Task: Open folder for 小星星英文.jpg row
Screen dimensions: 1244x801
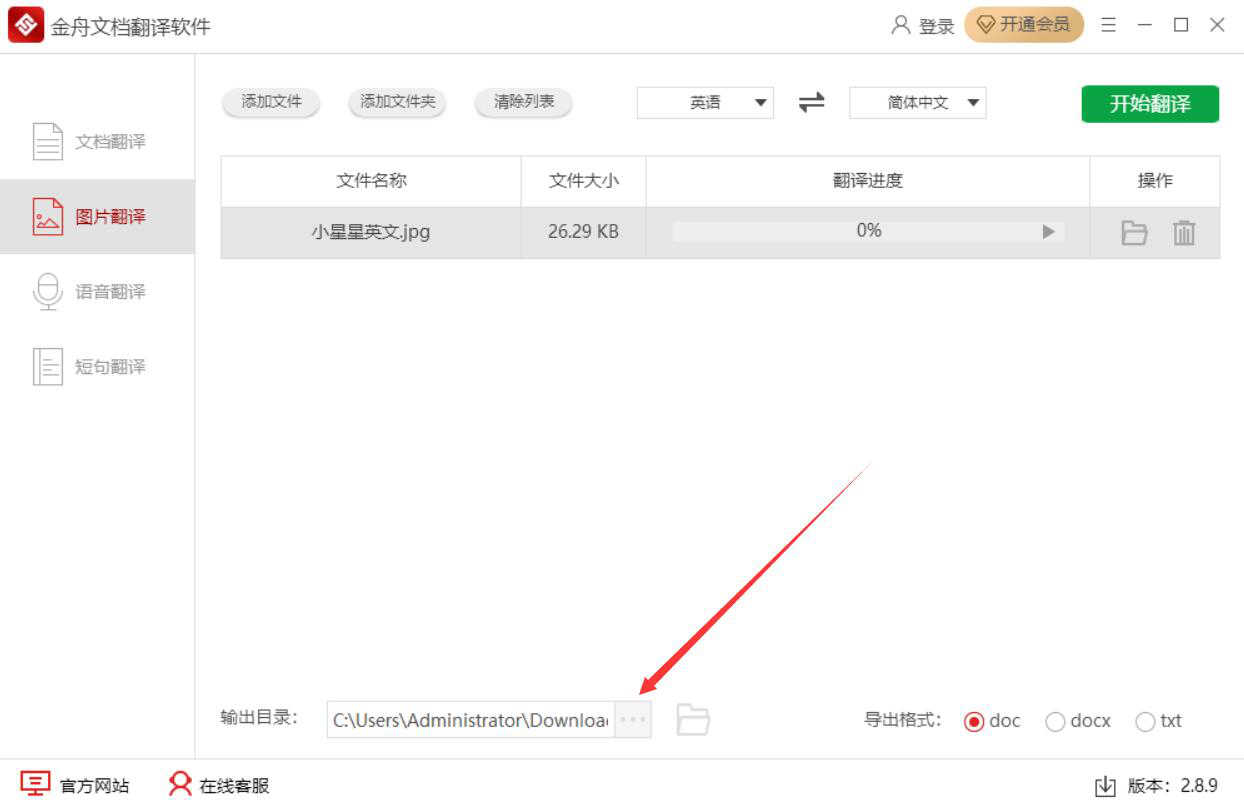Action: point(1134,233)
